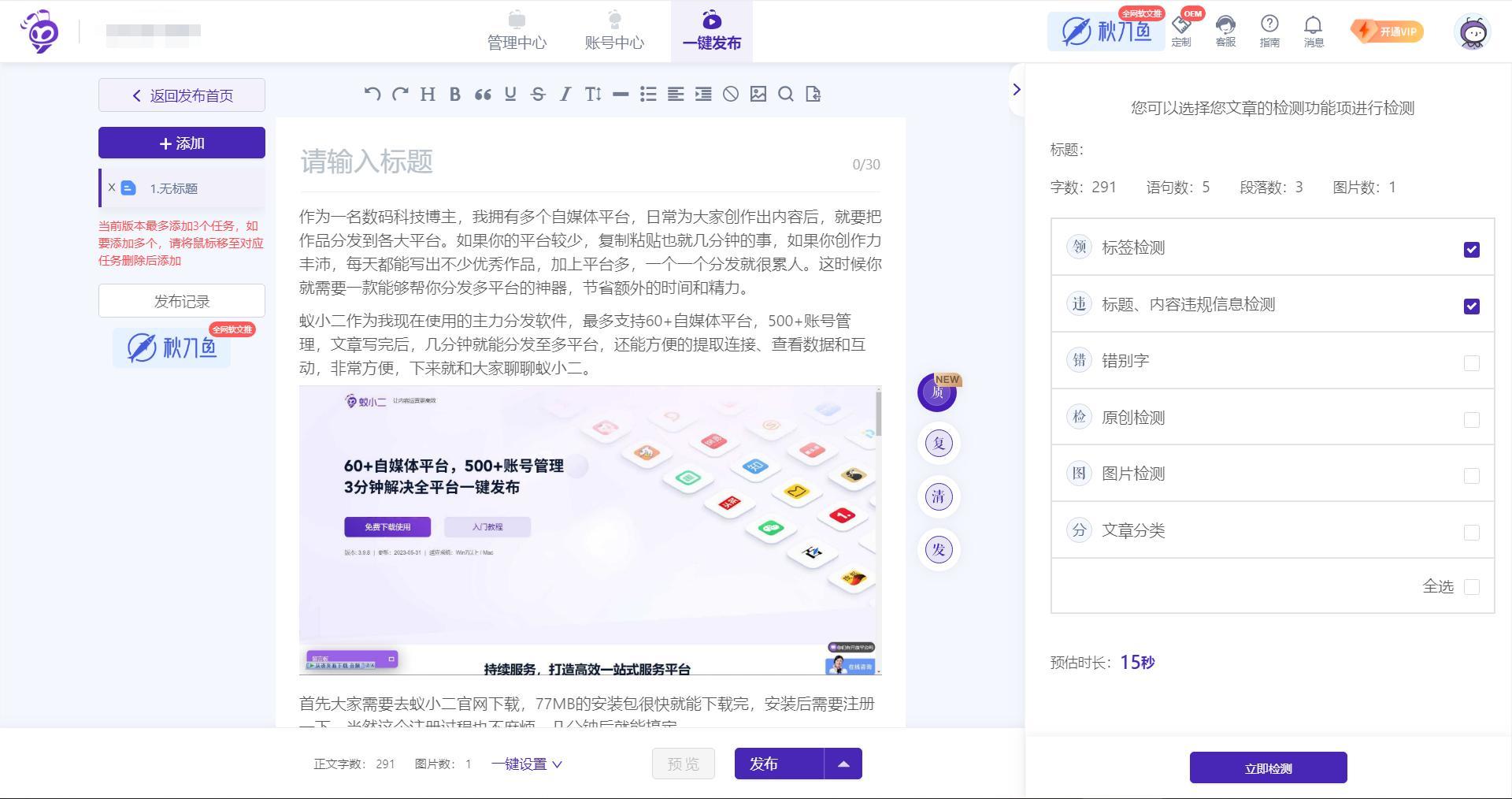The image size is (1512, 799).
Task: Open 秋刀鱼 banner in left sidebar
Action: [172, 347]
